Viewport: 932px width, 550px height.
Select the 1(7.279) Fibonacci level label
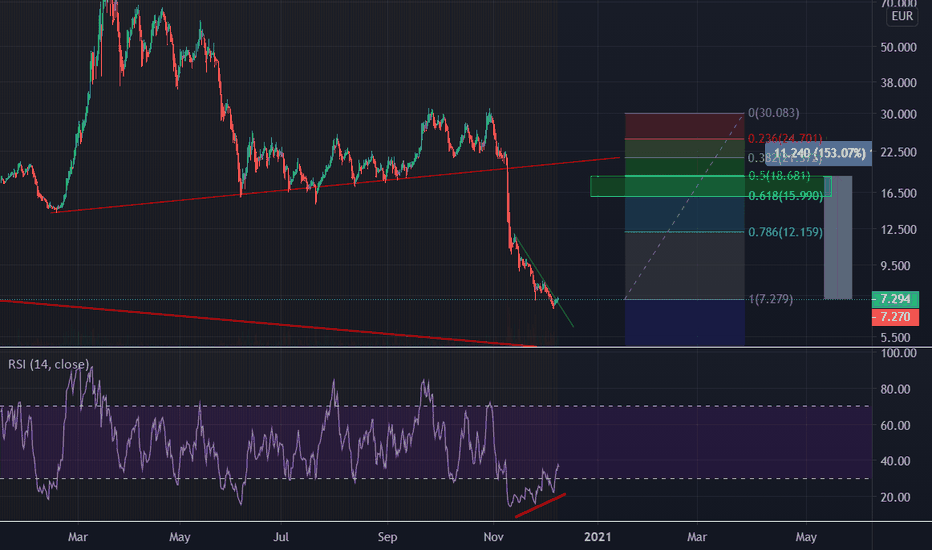click(770, 299)
